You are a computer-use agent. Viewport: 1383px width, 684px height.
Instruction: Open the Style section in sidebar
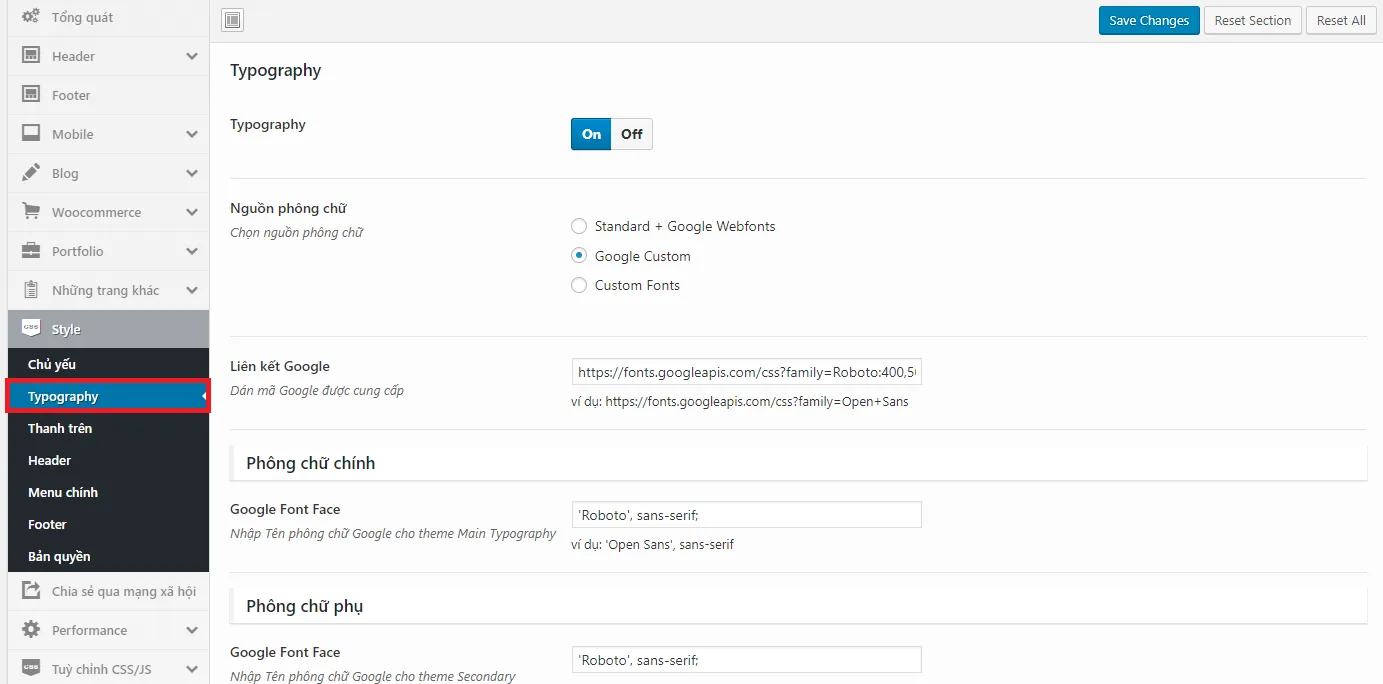pos(108,329)
